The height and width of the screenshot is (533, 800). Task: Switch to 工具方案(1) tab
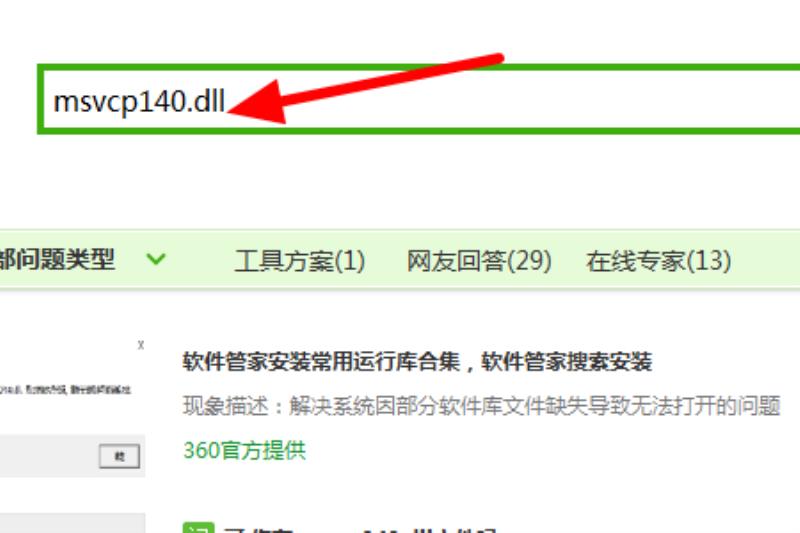point(299,261)
